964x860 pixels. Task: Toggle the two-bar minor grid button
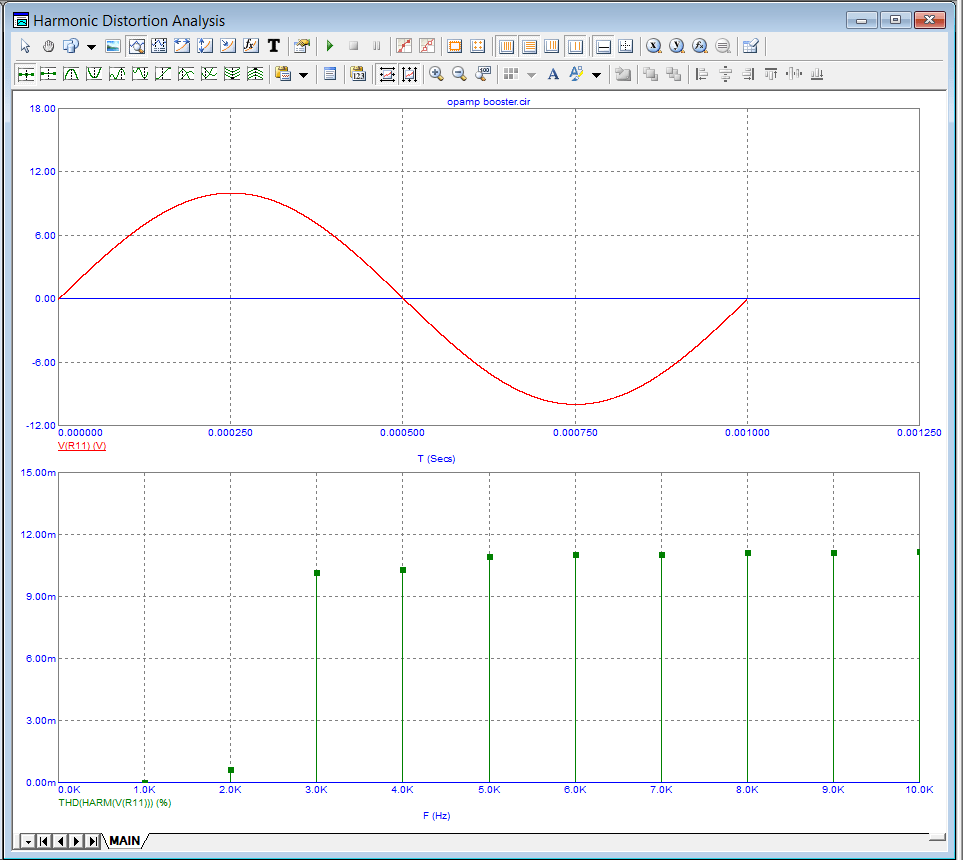[575, 46]
